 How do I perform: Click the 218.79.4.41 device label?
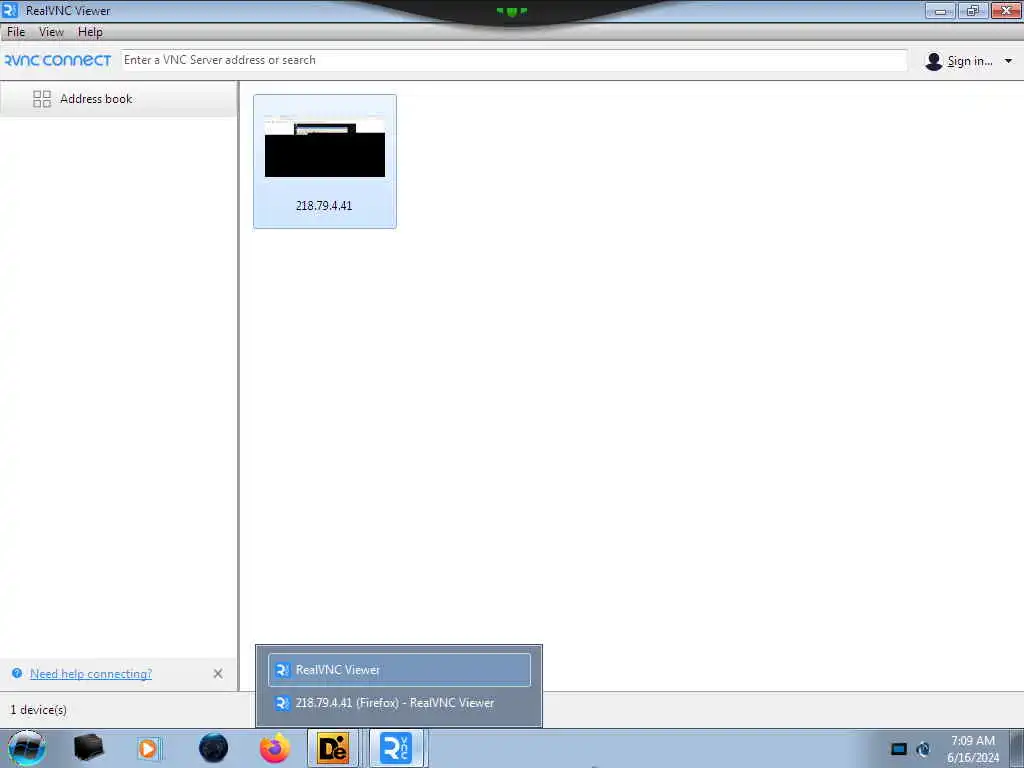[x=324, y=206]
